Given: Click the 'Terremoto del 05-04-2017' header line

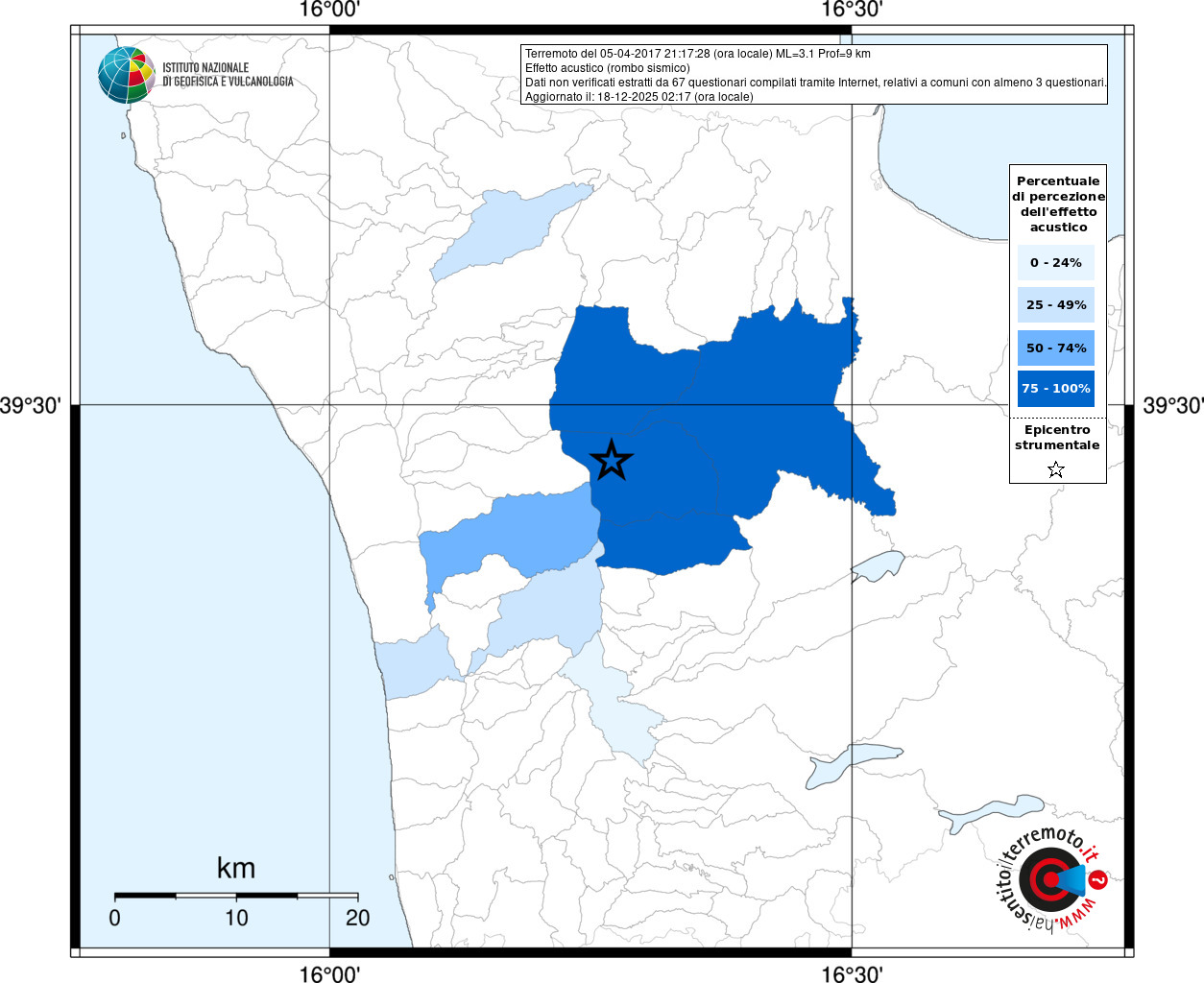Looking at the screenshot, I should [x=698, y=54].
